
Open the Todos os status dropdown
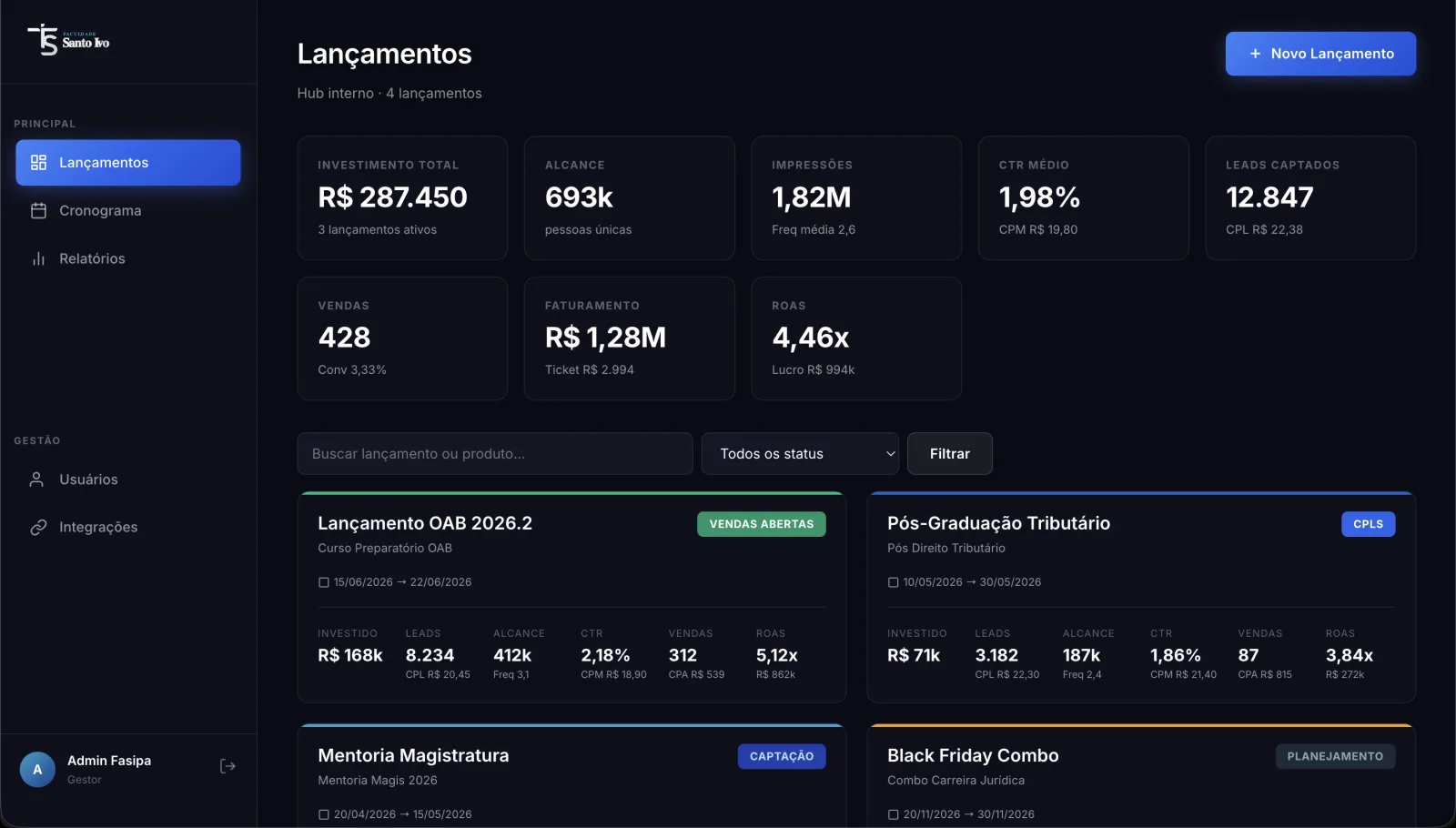point(800,454)
